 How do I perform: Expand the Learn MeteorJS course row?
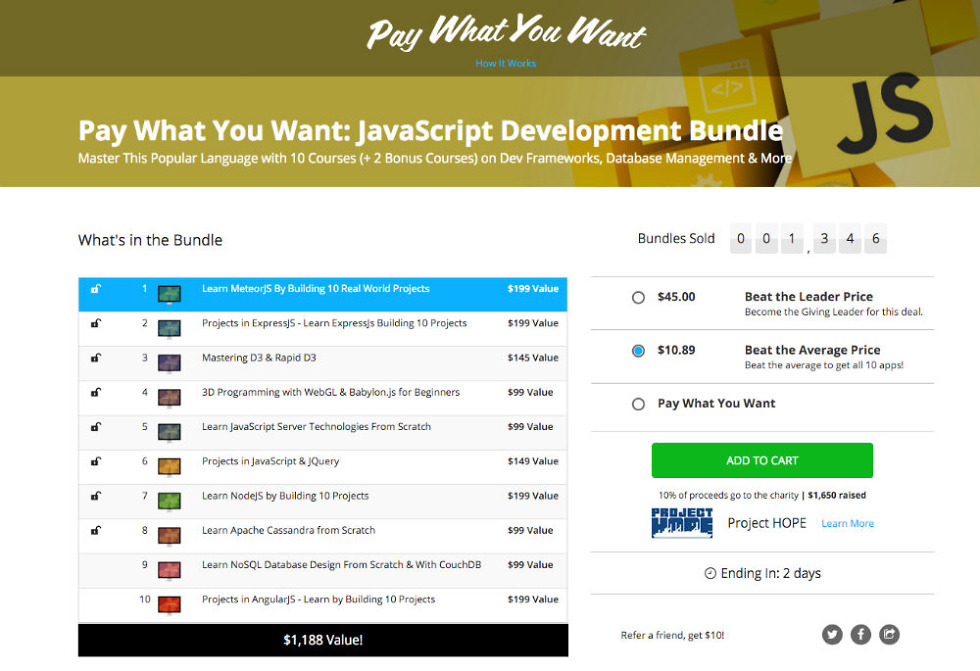point(315,289)
